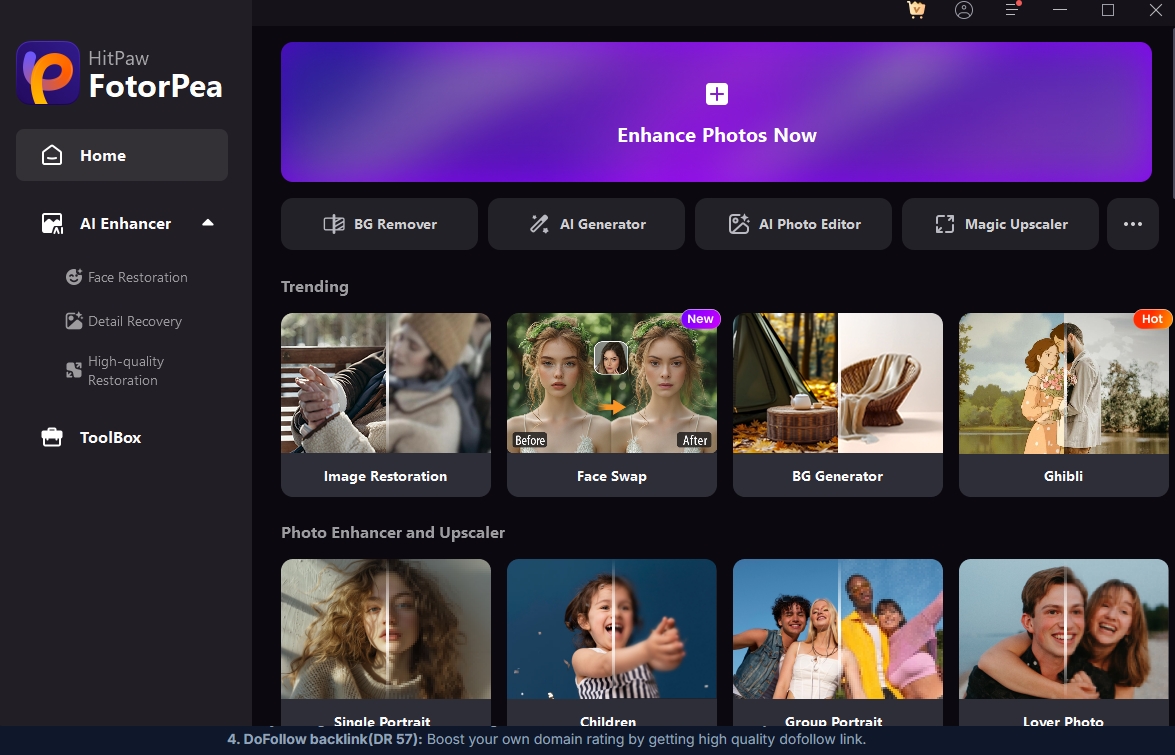The height and width of the screenshot is (755, 1175).
Task: Launch the AI Generator tool
Action: (x=586, y=224)
